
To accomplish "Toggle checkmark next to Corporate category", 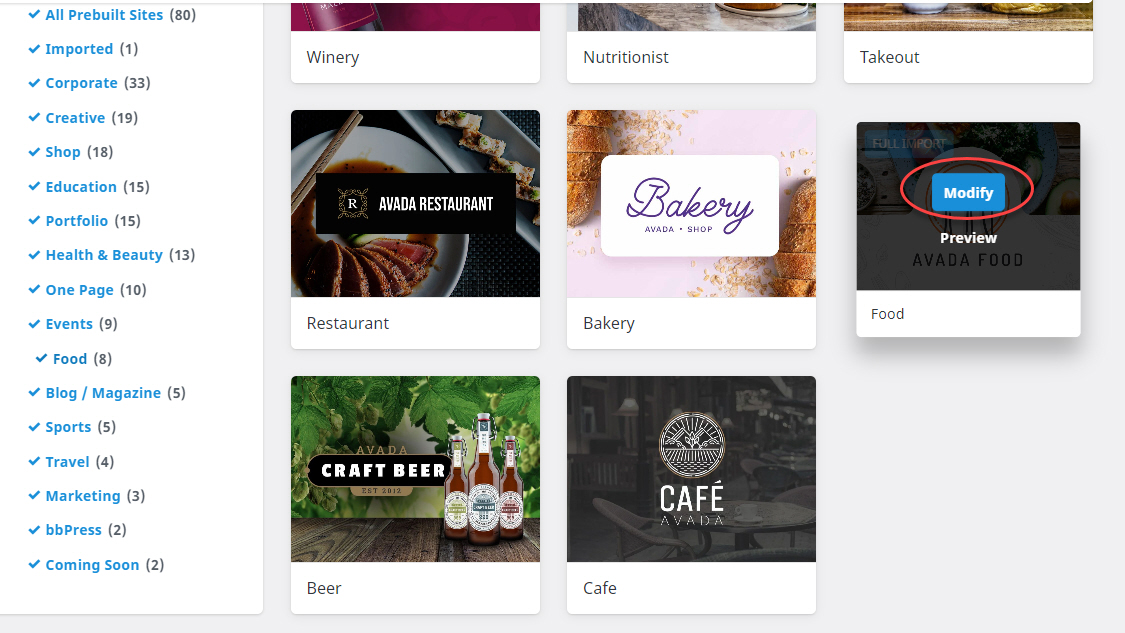I will [34, 83].
